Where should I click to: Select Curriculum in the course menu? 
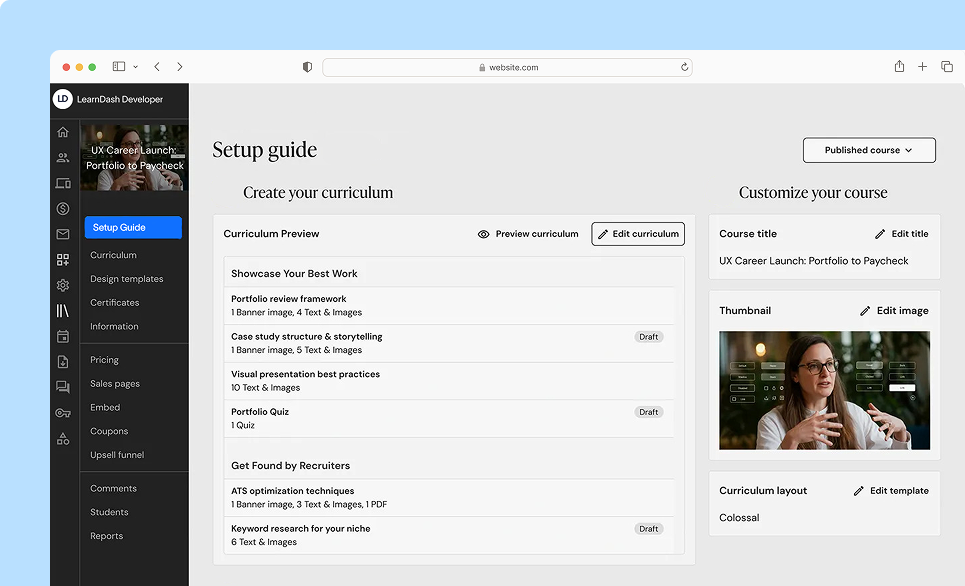coord(113,255)
